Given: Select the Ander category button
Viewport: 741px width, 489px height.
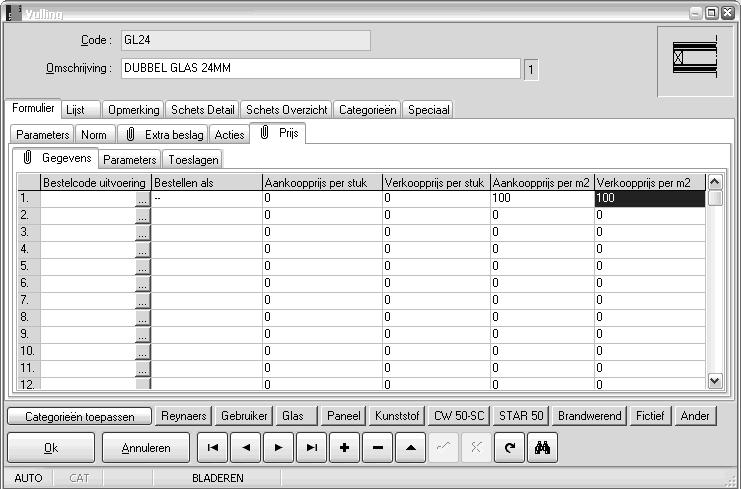Looking at the screenshot, I should [x=695, y=416].
